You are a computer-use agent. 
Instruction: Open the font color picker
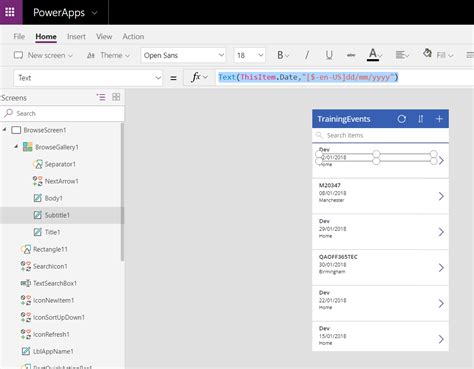[374, 55]
